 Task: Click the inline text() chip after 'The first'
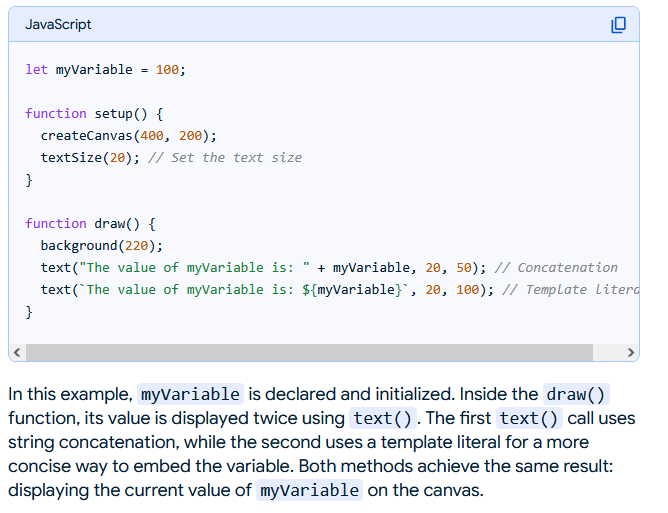530,418
